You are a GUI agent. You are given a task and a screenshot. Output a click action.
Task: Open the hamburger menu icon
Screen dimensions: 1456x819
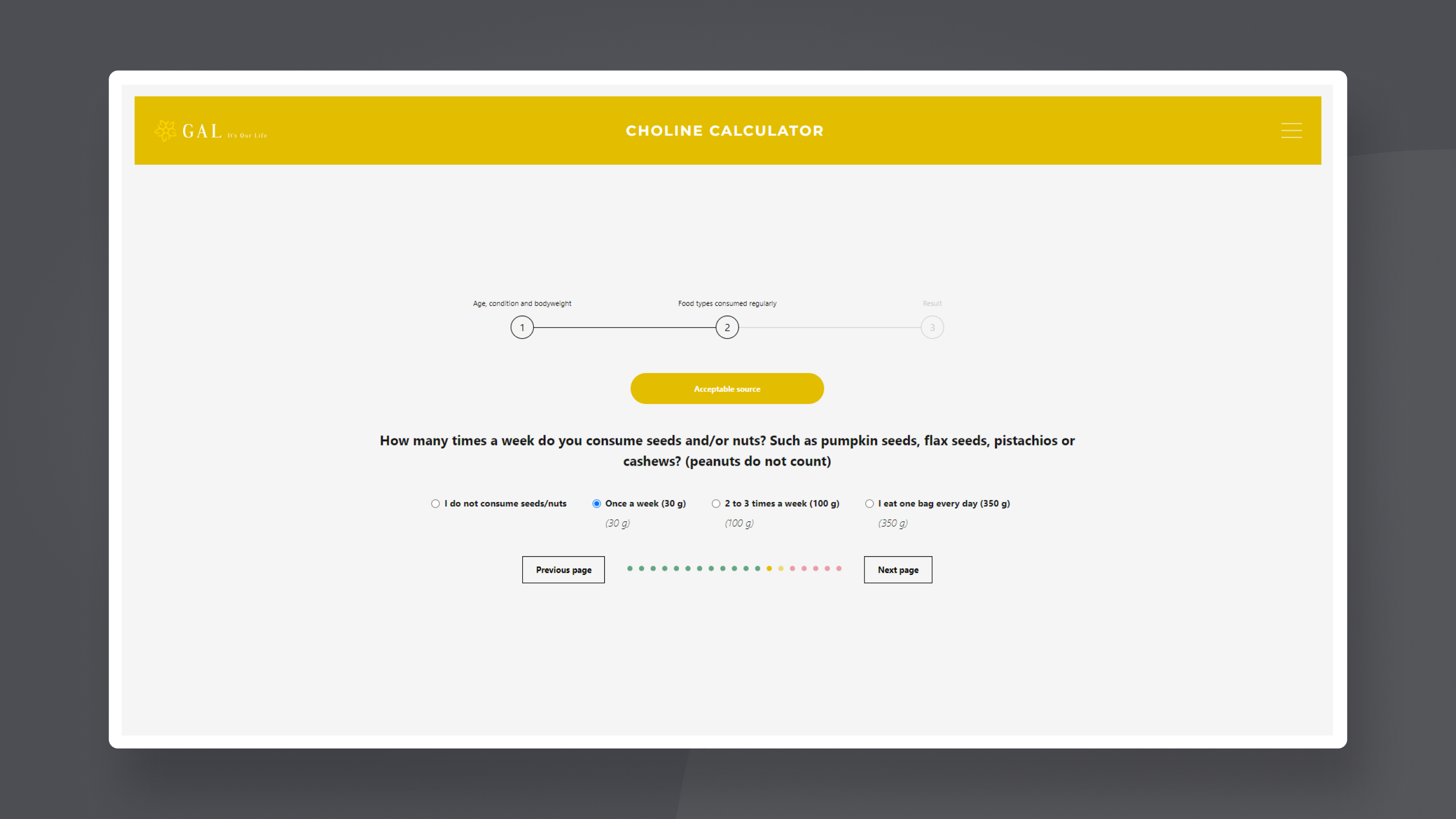1291,130
